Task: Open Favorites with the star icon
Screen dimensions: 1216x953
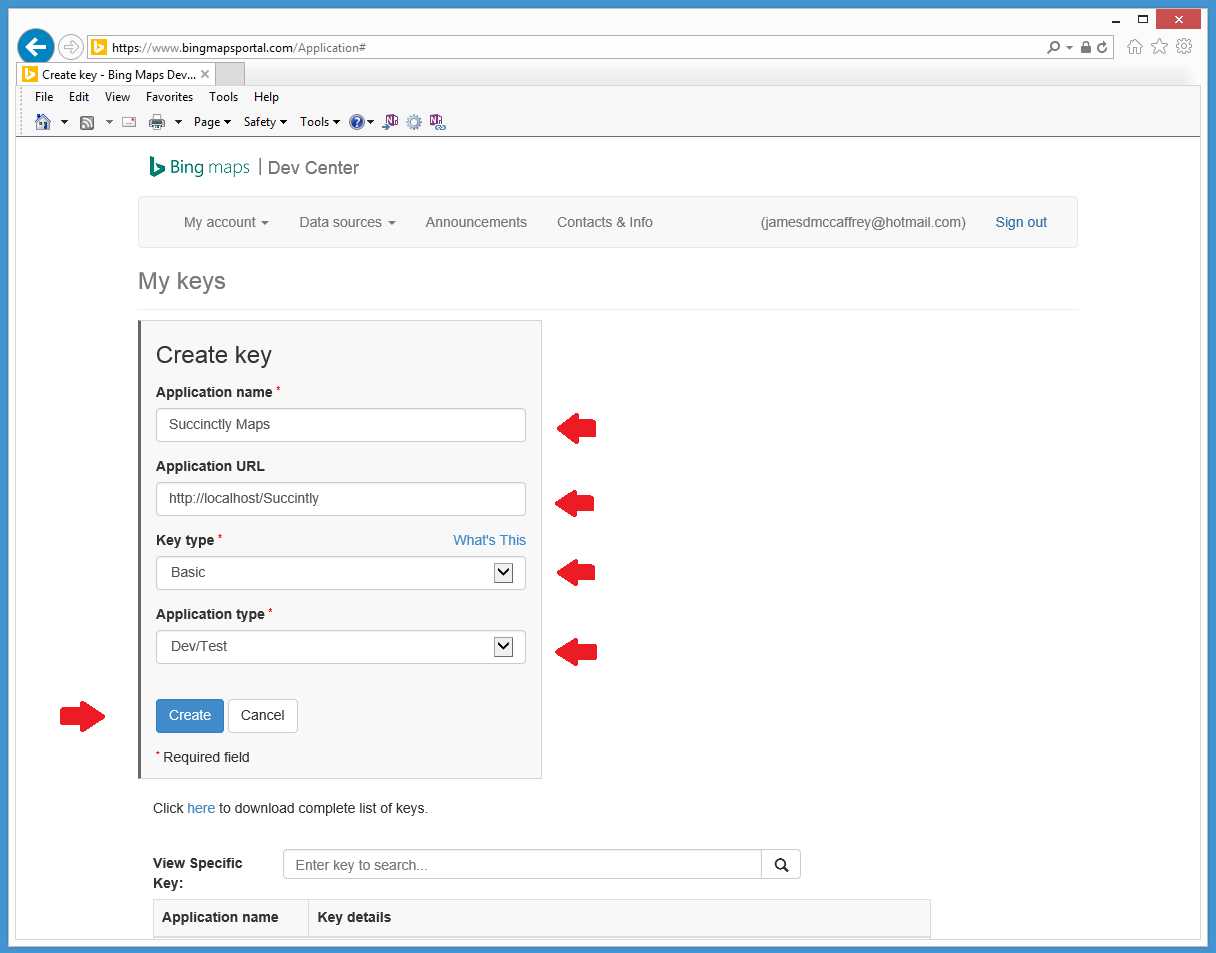Action: point(1159,46)
